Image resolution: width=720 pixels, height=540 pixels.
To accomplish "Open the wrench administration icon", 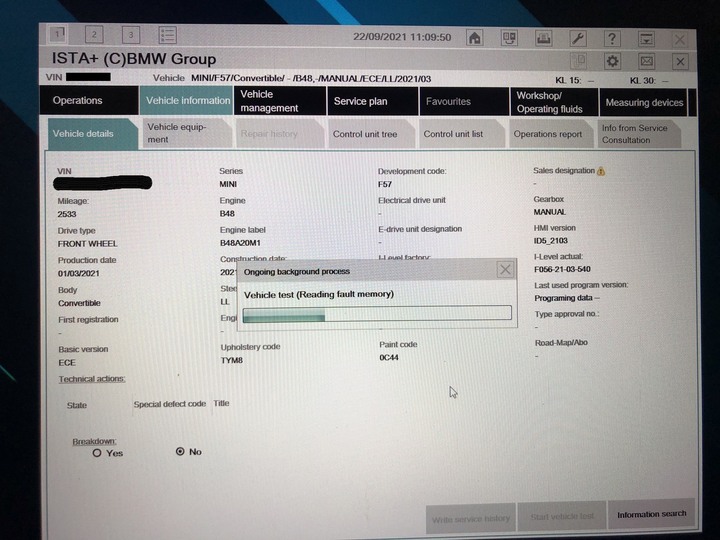I will [x=578, y=39].
